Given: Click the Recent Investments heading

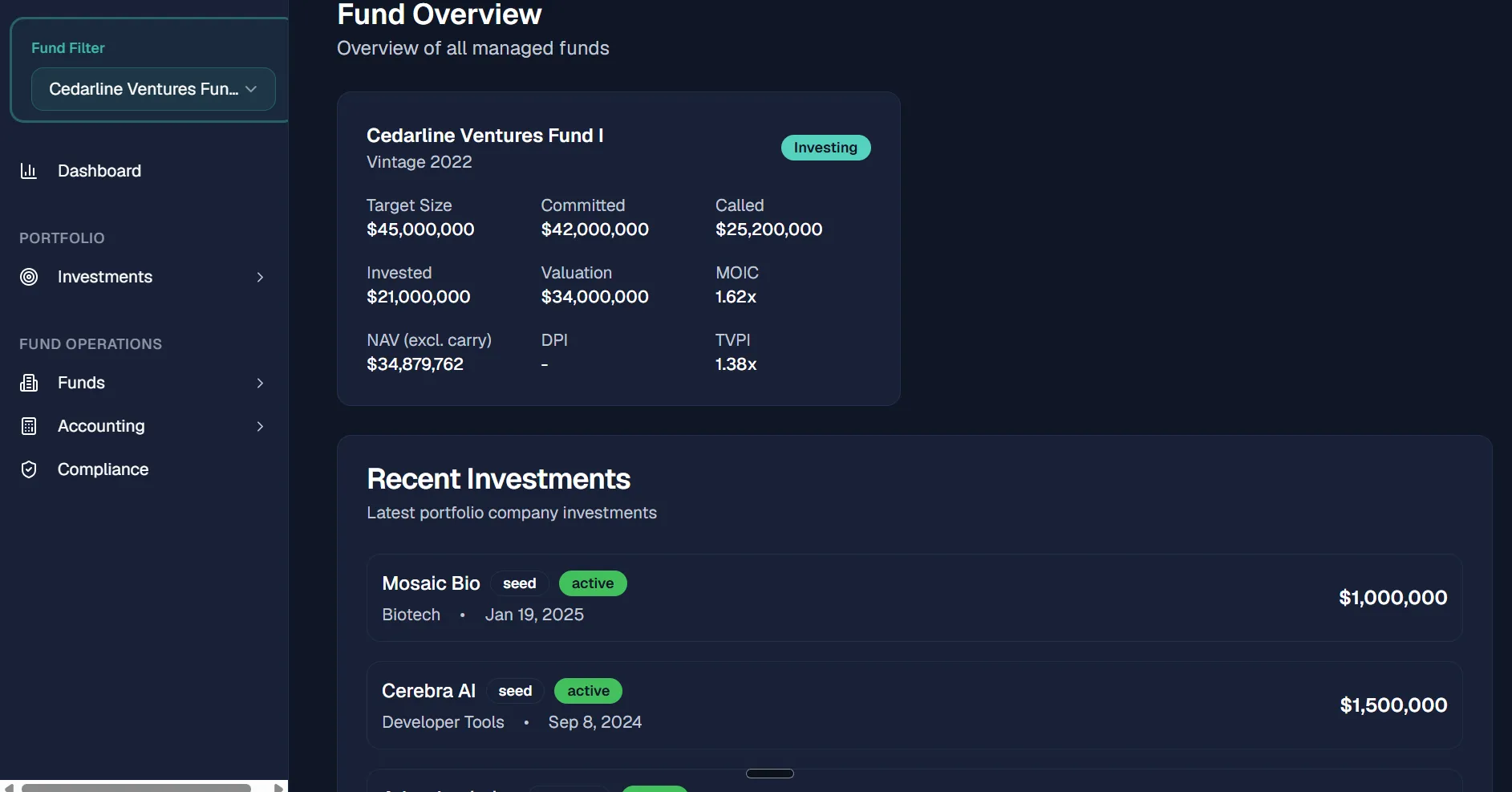Looking at the screenshot, I should (498, 479).
